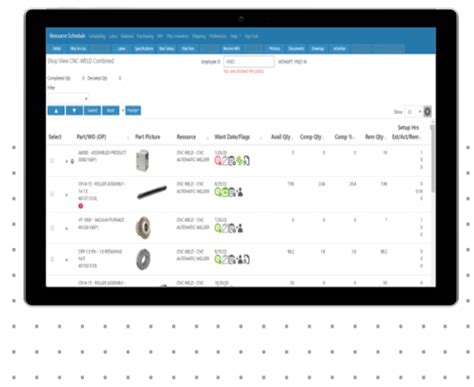
Task: Expand the gear part row details arrow
Action: (66, 229)
